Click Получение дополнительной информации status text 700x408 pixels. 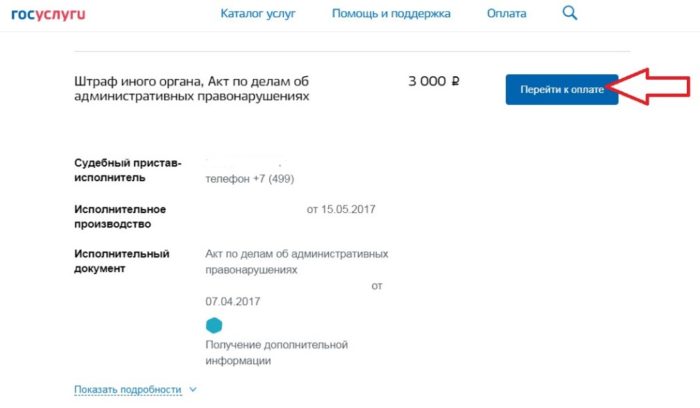(x=276, y=353)
